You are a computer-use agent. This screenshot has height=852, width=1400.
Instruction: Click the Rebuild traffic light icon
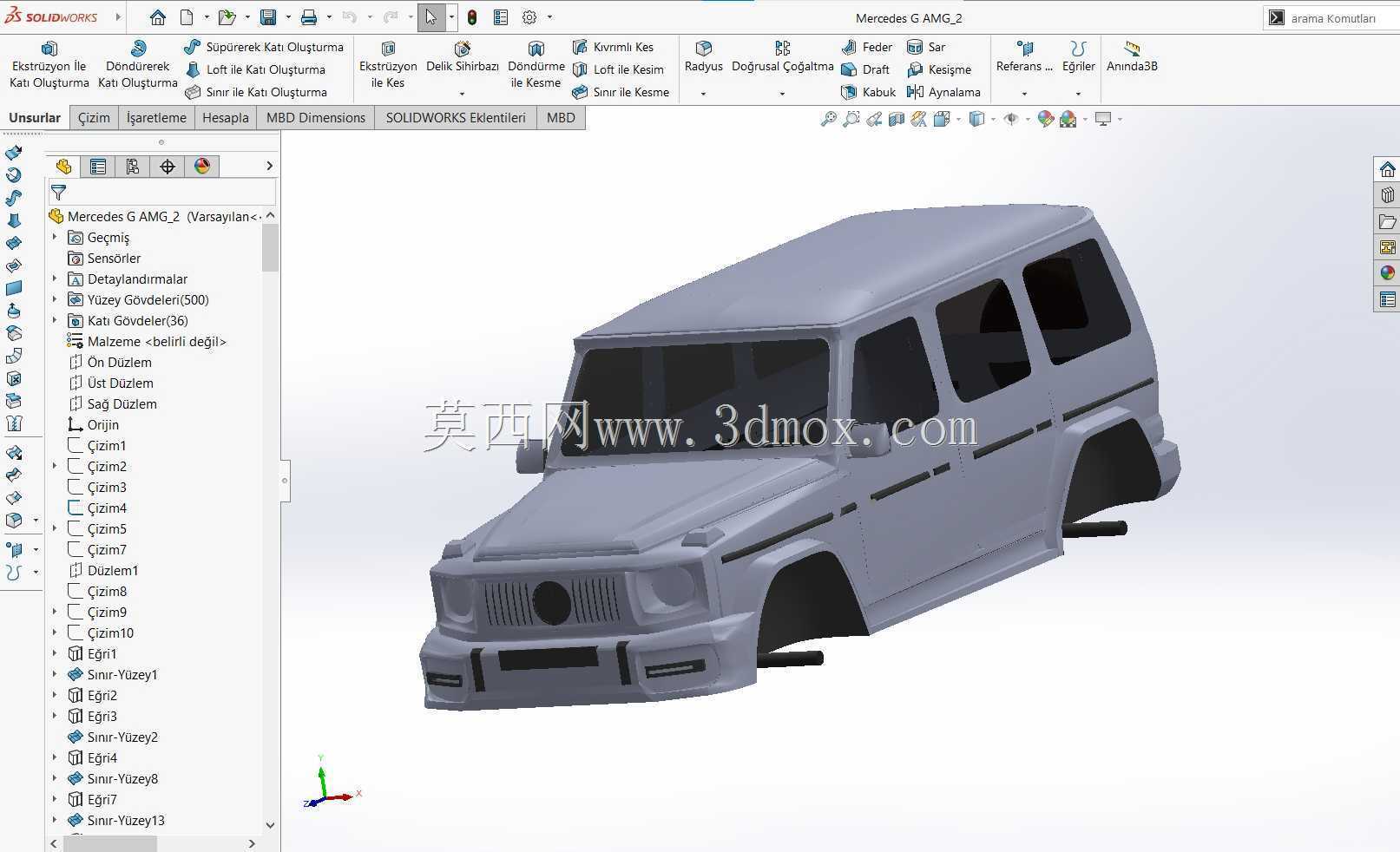472,17
